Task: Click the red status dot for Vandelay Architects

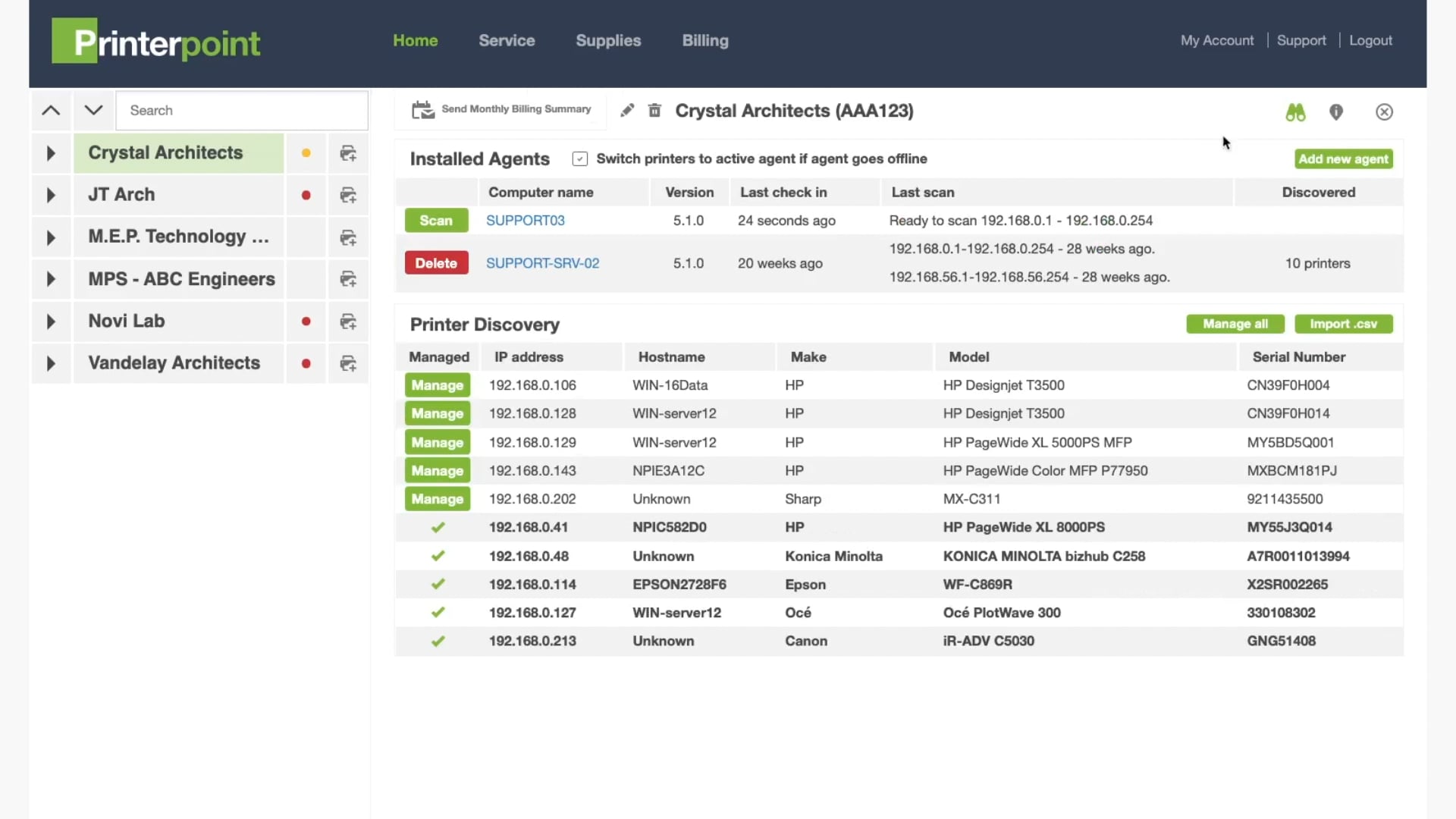Action: point(306,363)
